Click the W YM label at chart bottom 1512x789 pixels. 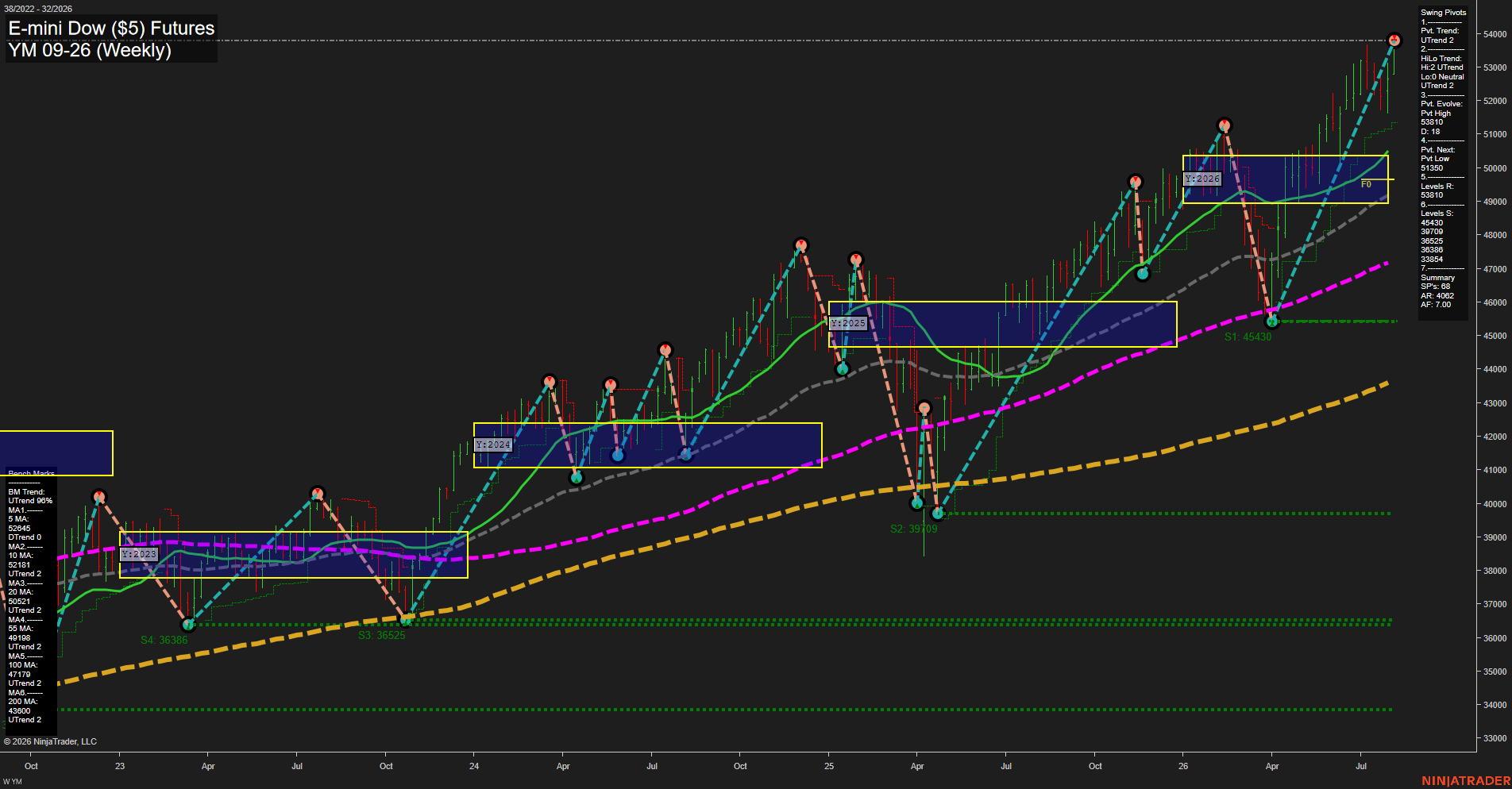point(13,782)
